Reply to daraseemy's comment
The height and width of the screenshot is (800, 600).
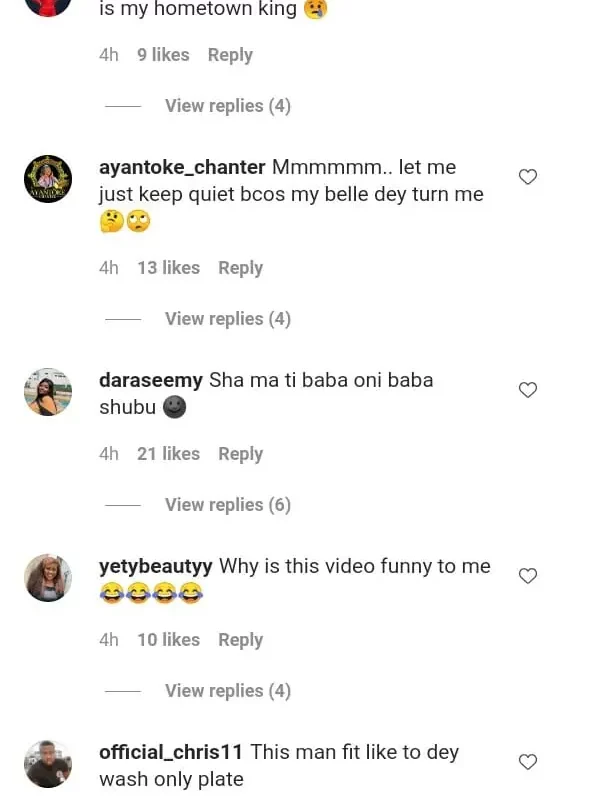point(240,454)
